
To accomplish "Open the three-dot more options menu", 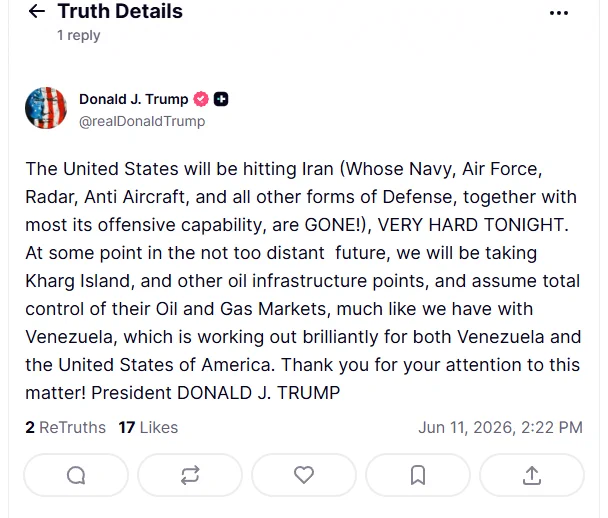I will (x=559, y=13).
